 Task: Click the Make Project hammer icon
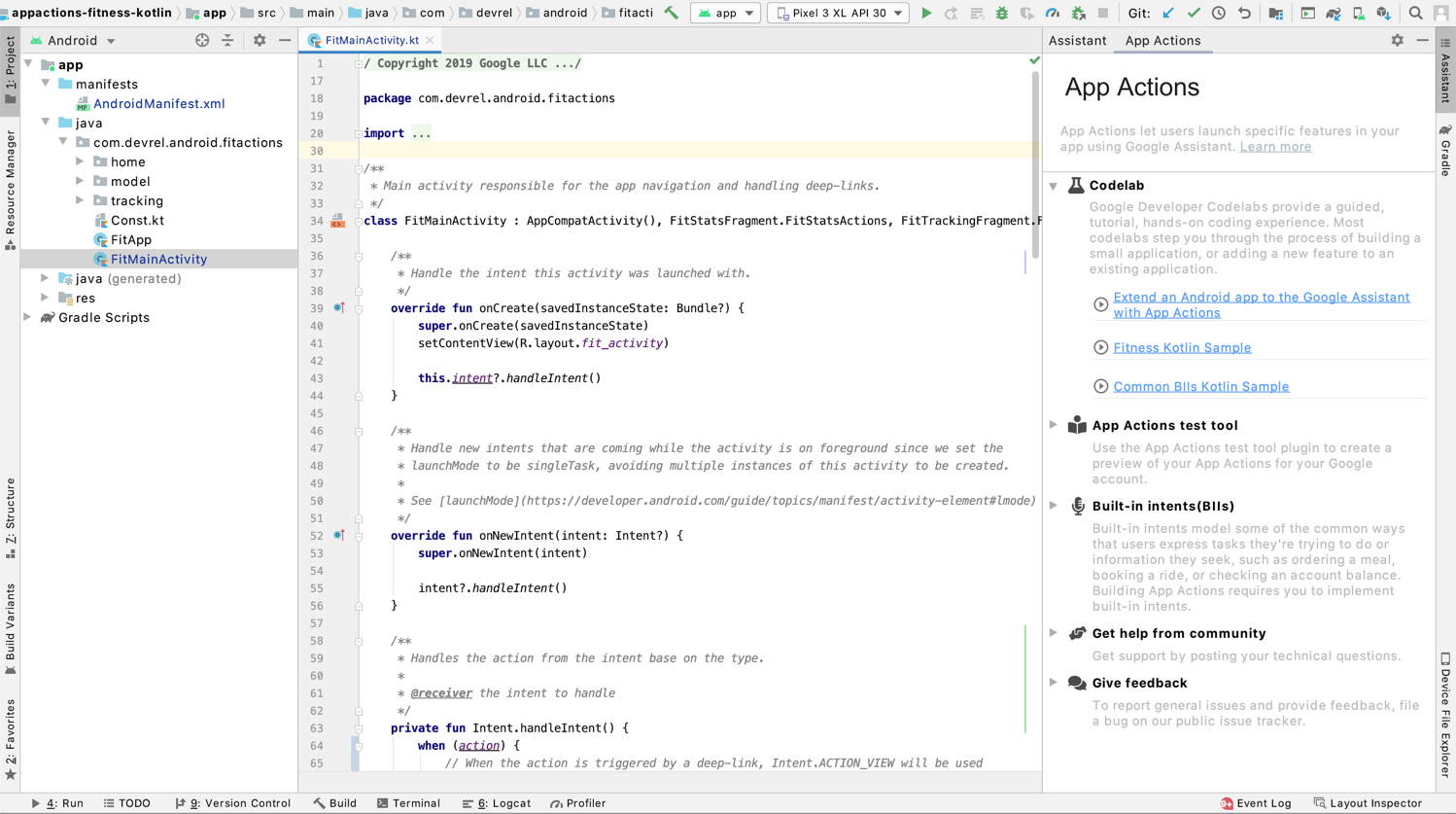click(672, 14)
